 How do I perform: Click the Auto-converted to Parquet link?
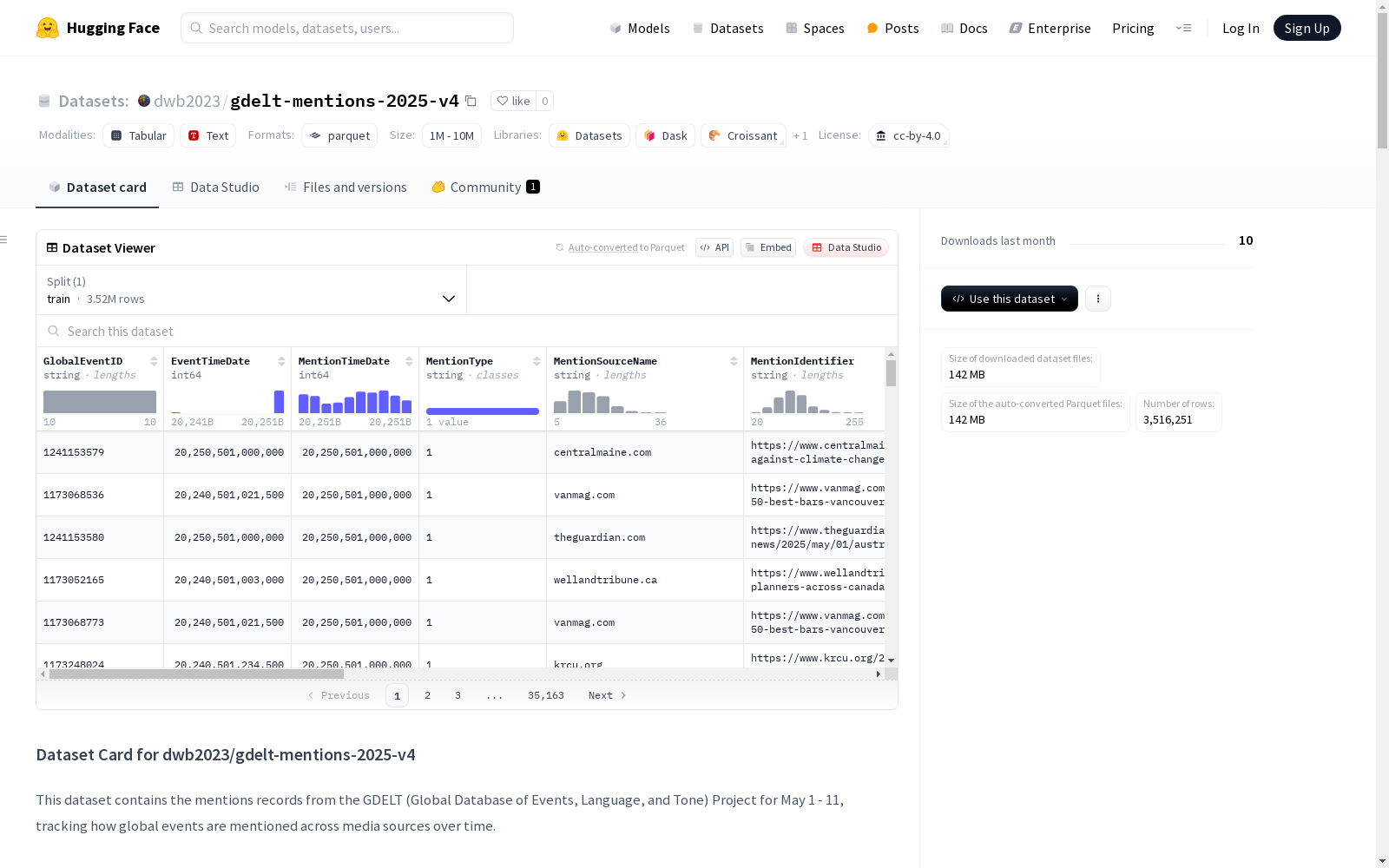tap(602, 247)
